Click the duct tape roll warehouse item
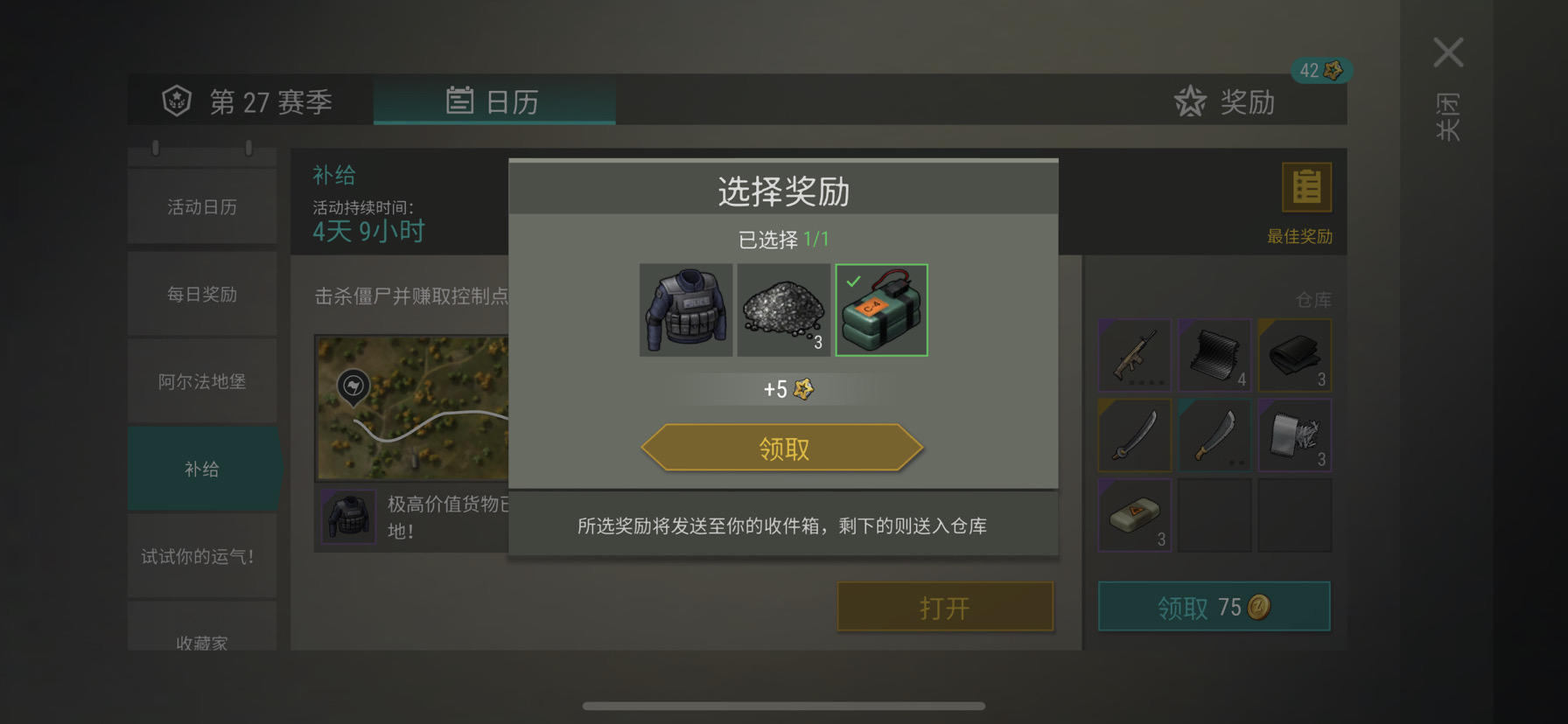This screenshot has height=724, width=1568. [1295, 435]
